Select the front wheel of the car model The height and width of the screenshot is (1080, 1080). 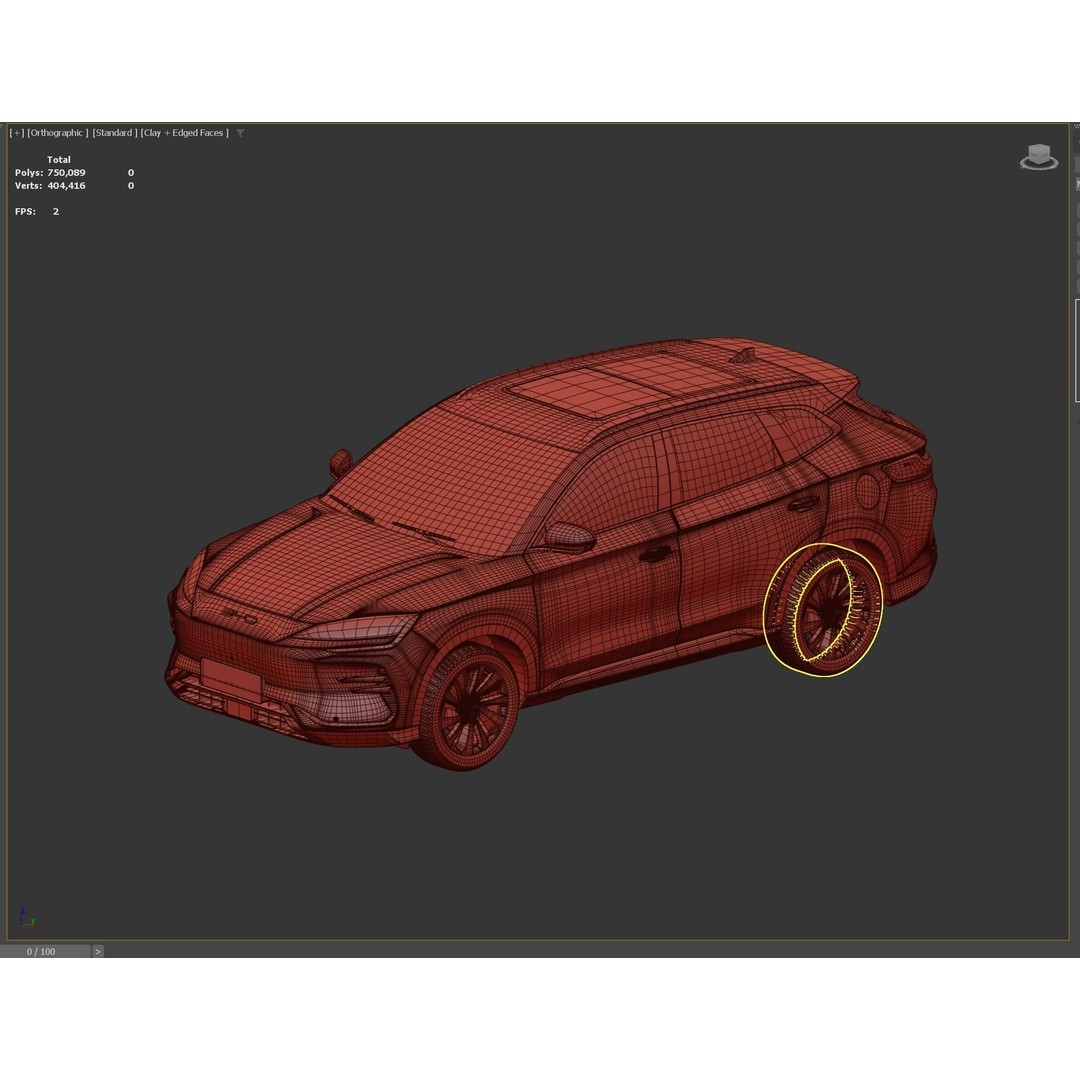click(x=468, y=706)
